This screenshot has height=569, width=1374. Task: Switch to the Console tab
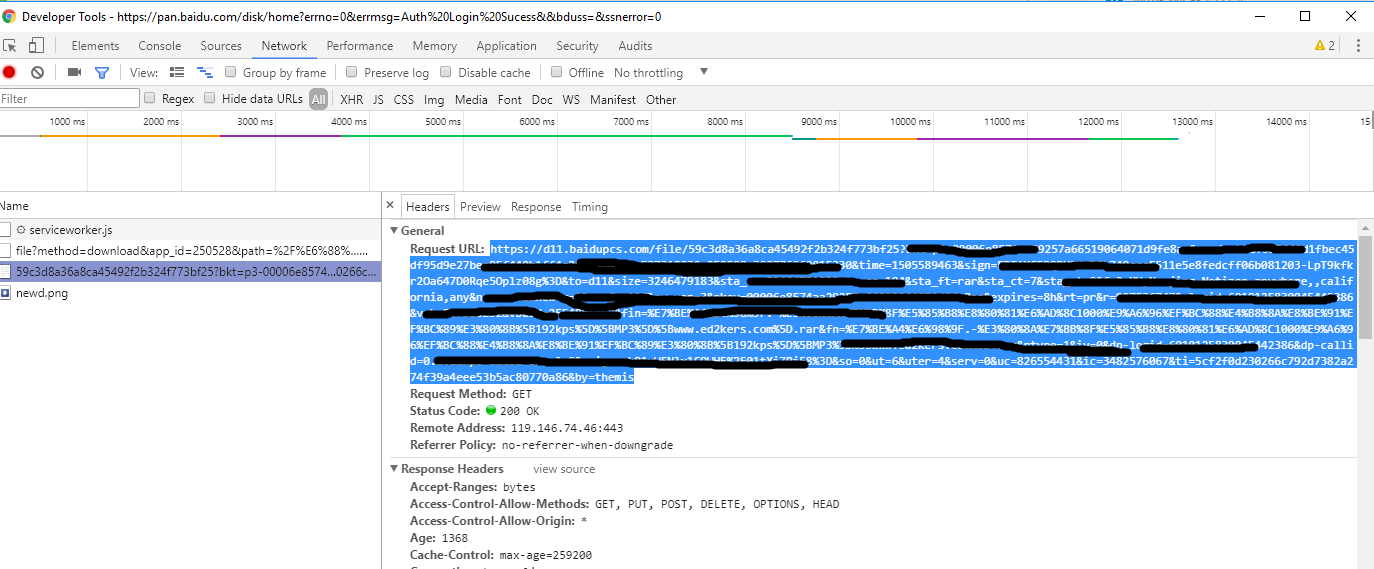coord(160,46)
